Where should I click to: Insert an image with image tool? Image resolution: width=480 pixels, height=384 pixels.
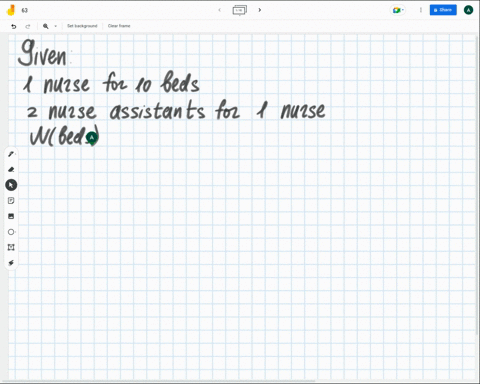(11, 216)
